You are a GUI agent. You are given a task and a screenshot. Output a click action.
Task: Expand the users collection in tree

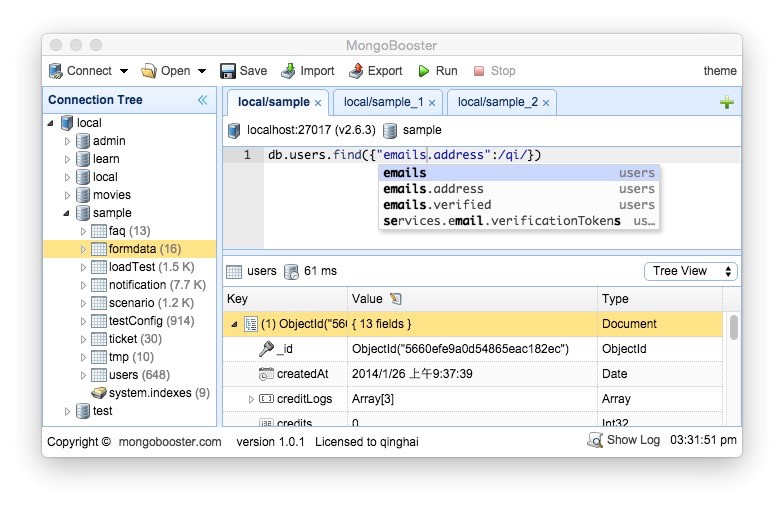[x=83, y=375]
